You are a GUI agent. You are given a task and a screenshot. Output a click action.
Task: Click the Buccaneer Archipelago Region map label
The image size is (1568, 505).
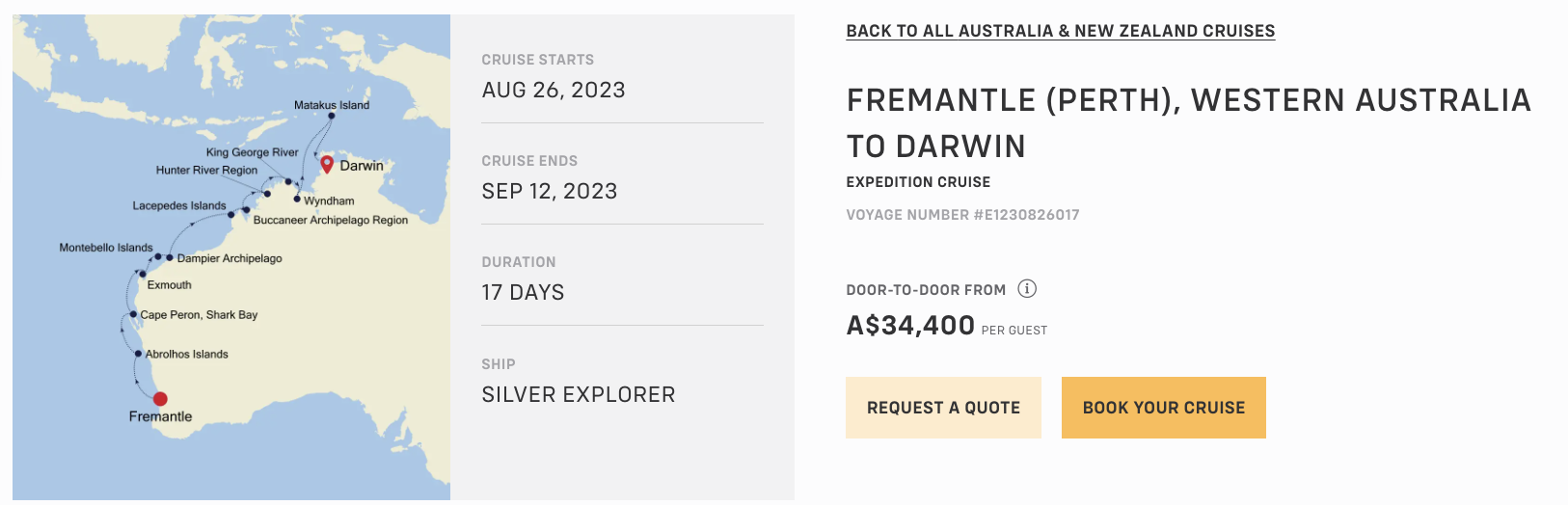tap(330, 221)
